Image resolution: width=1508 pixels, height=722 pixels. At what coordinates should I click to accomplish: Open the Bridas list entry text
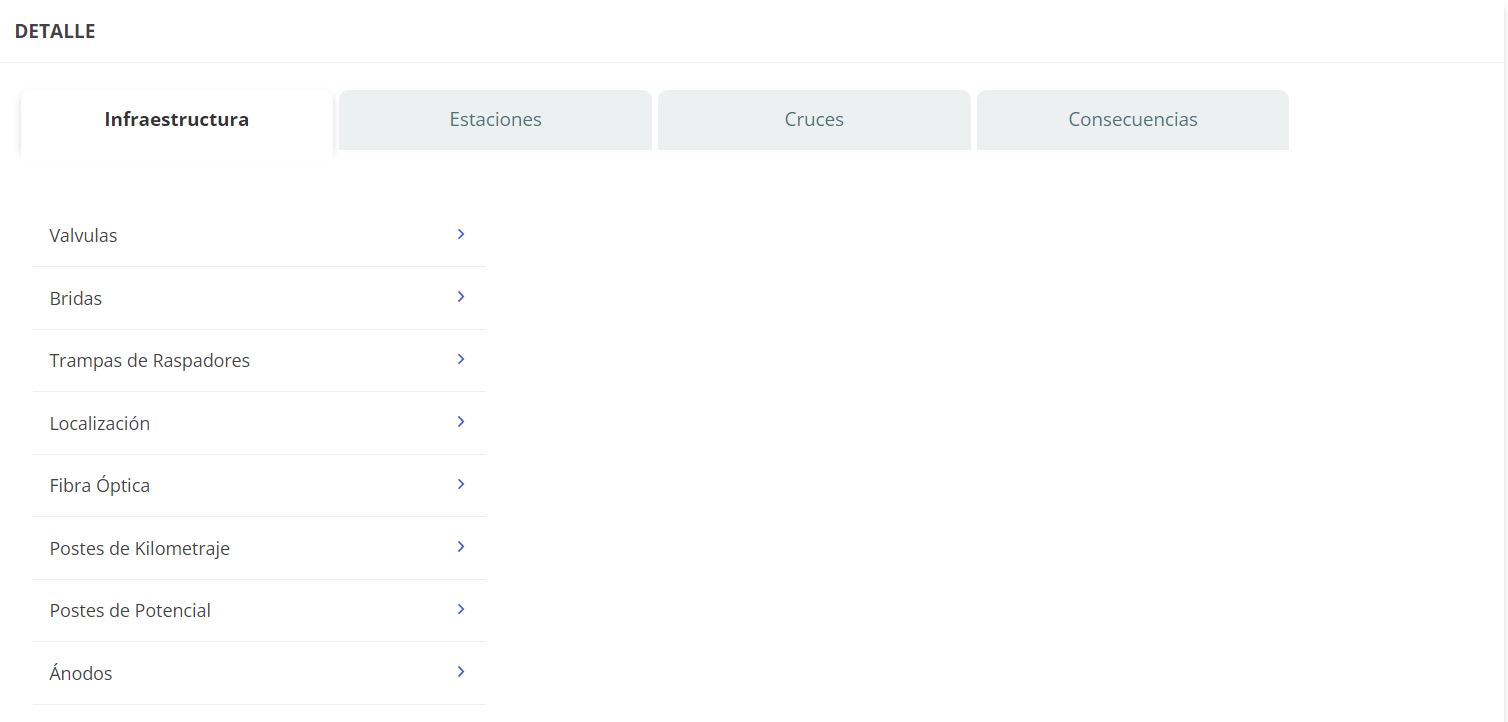[76, 299]
